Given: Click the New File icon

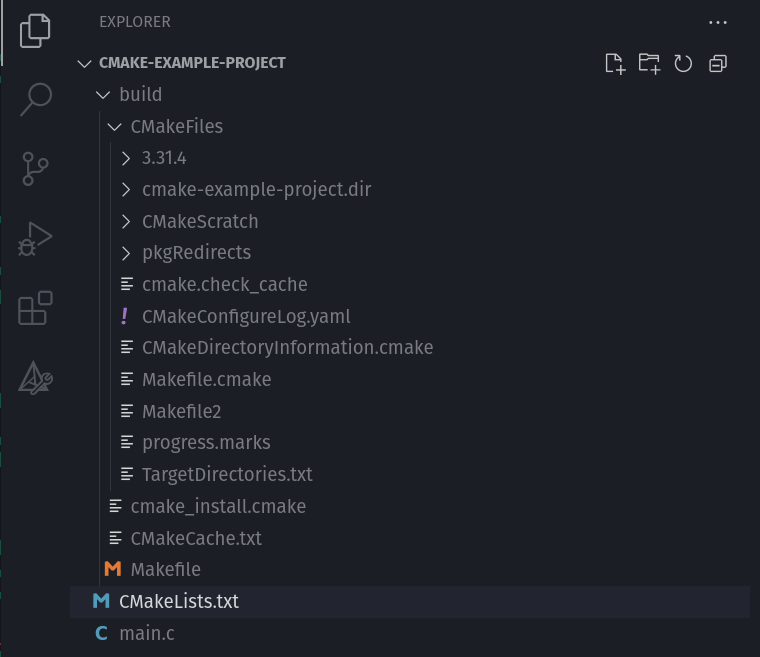Looking at the screenshot, I should tap(615, 63).
